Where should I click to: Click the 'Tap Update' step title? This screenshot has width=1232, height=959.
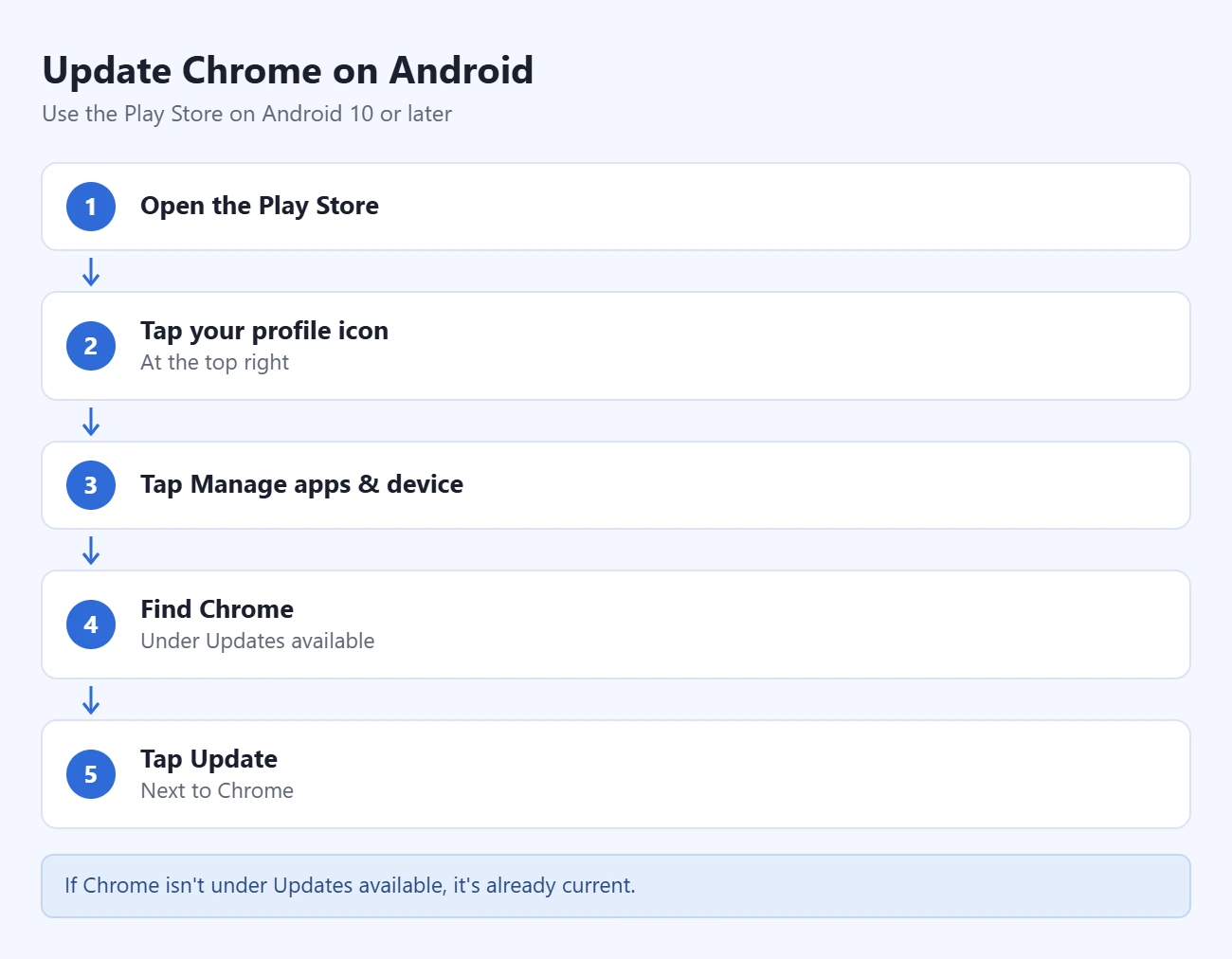[209, 759]
